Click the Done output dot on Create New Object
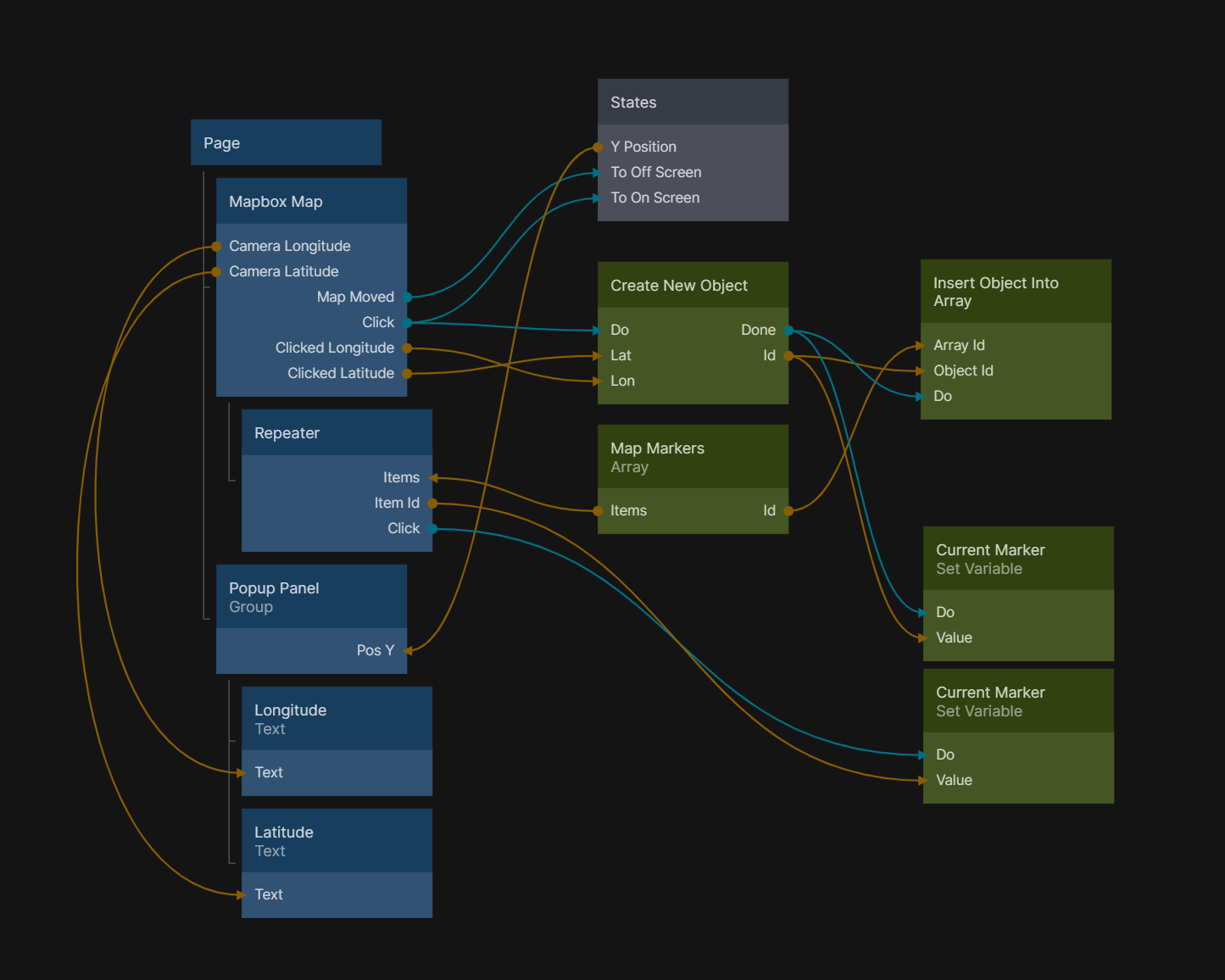This screenshot has width=1225, height=980. (x=788, y=331)
